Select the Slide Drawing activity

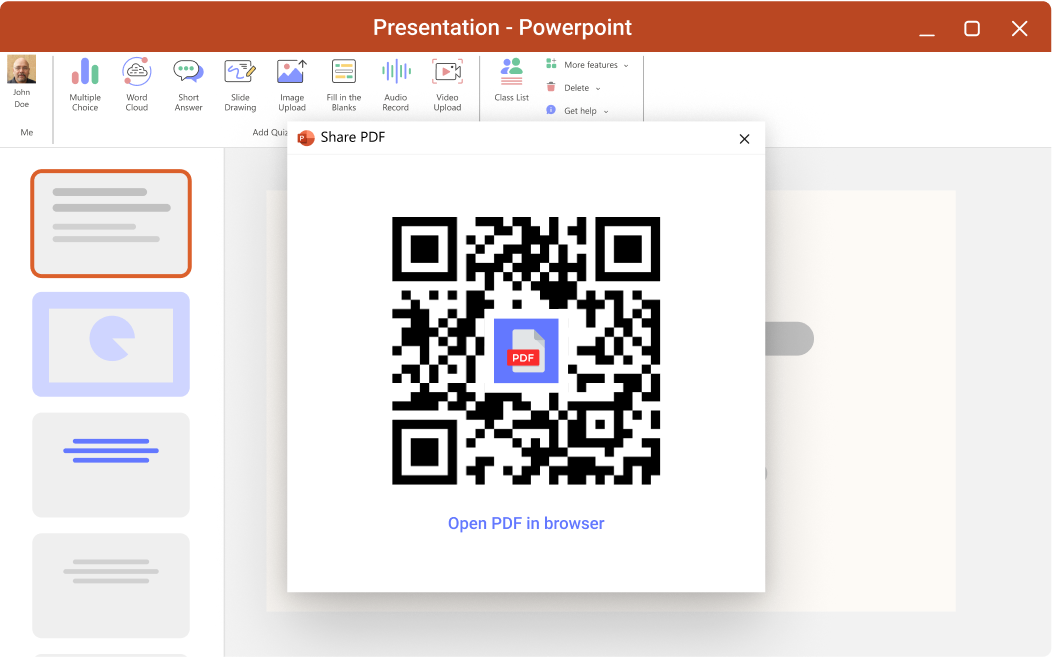(x=240, y=85)
